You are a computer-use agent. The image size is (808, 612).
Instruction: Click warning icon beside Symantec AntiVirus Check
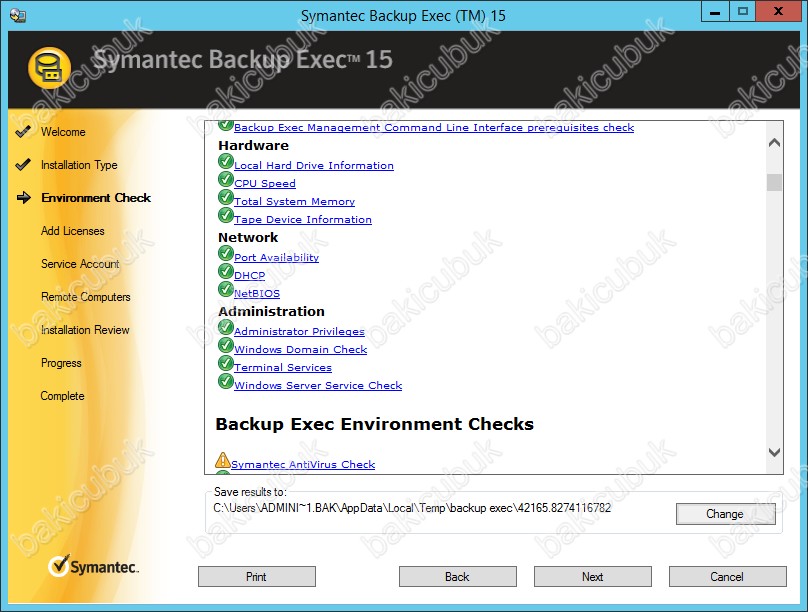coord(222,460)
